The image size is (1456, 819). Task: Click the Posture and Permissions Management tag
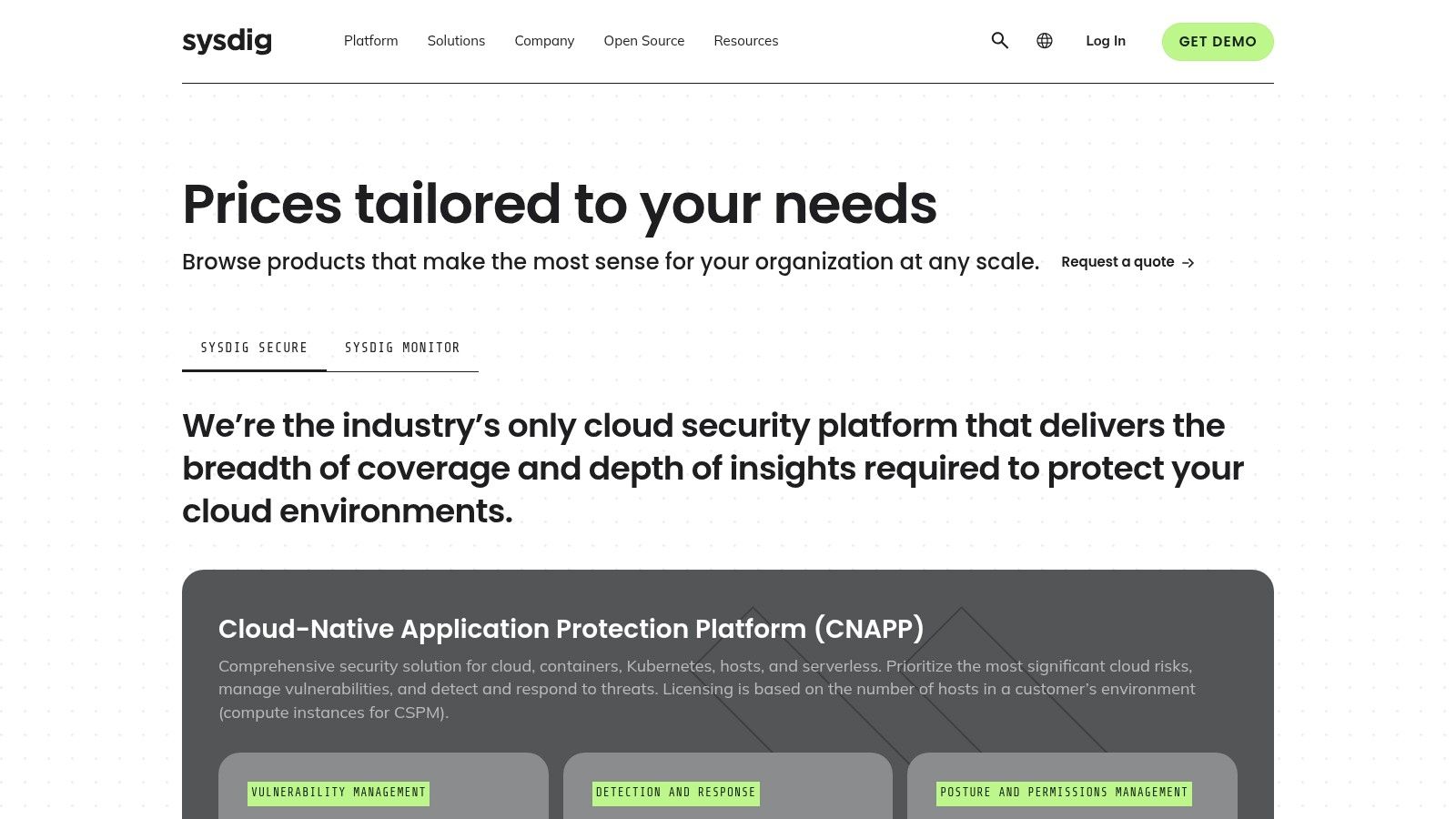click(x=1064, y=793)
